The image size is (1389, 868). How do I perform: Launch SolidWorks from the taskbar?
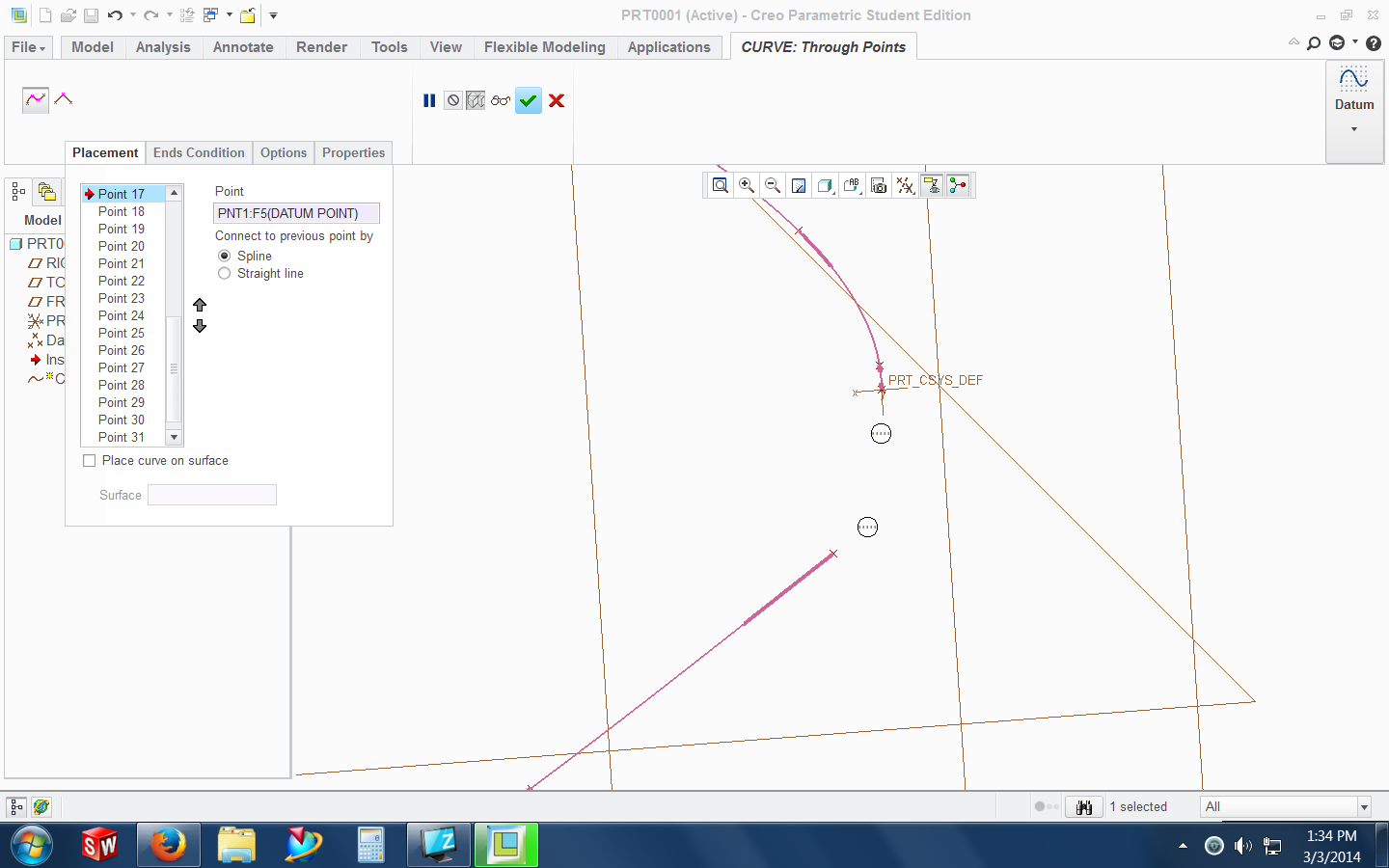click(99, 846)
